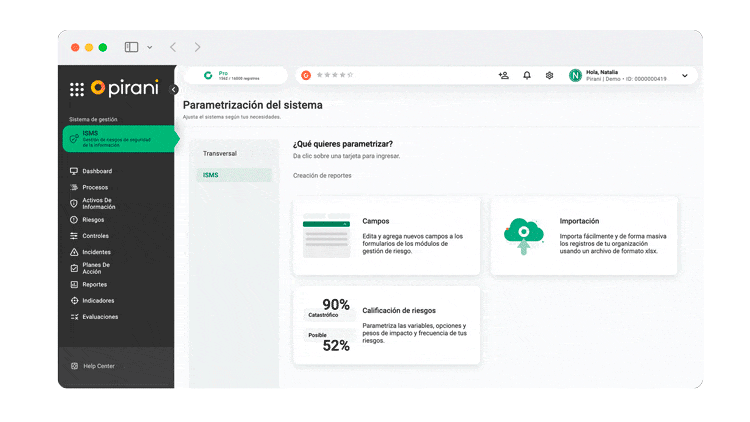
Task: Select the Transversal tab
Action: [x=220, y=153]
